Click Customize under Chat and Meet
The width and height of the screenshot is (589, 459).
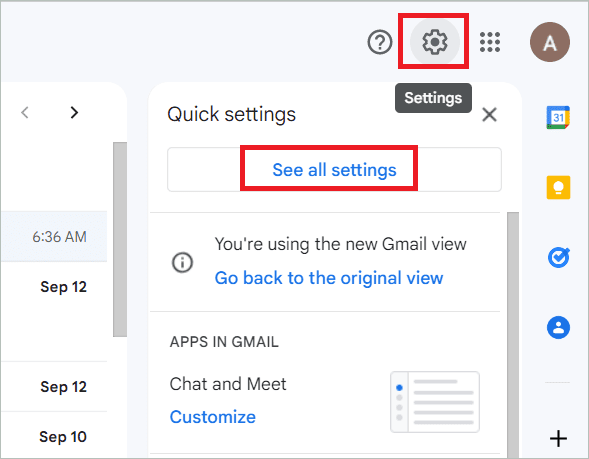tap(213, 417)
